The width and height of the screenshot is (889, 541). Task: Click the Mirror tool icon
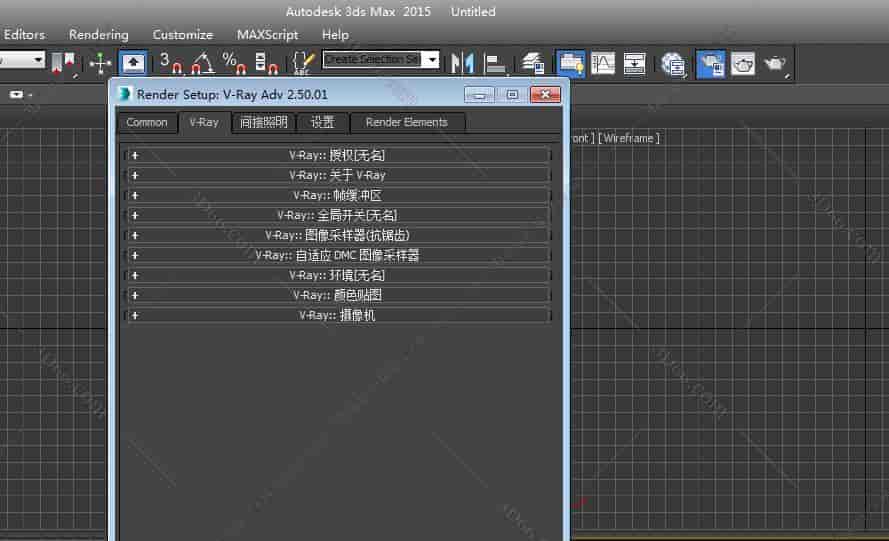[x=462, y=63]
